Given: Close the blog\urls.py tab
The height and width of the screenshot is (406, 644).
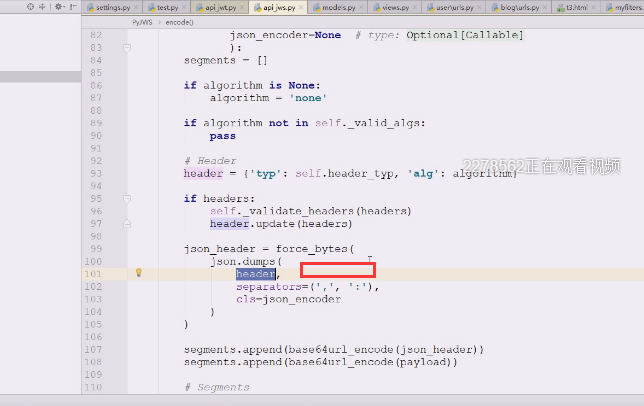Looking at the screenshot, I should click(x=545, y=7).
